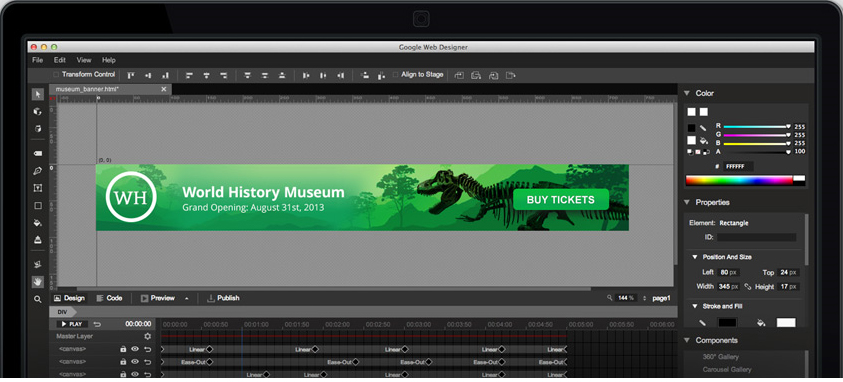The height and width of the screenshot is (382, 843).
Task: Enable the Transform Control checkbox
Action: [56, 75]
